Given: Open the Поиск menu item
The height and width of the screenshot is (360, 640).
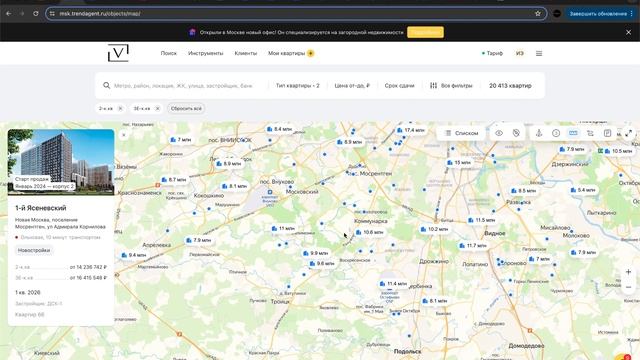Looking at the screenshot, I should [169, 53].
